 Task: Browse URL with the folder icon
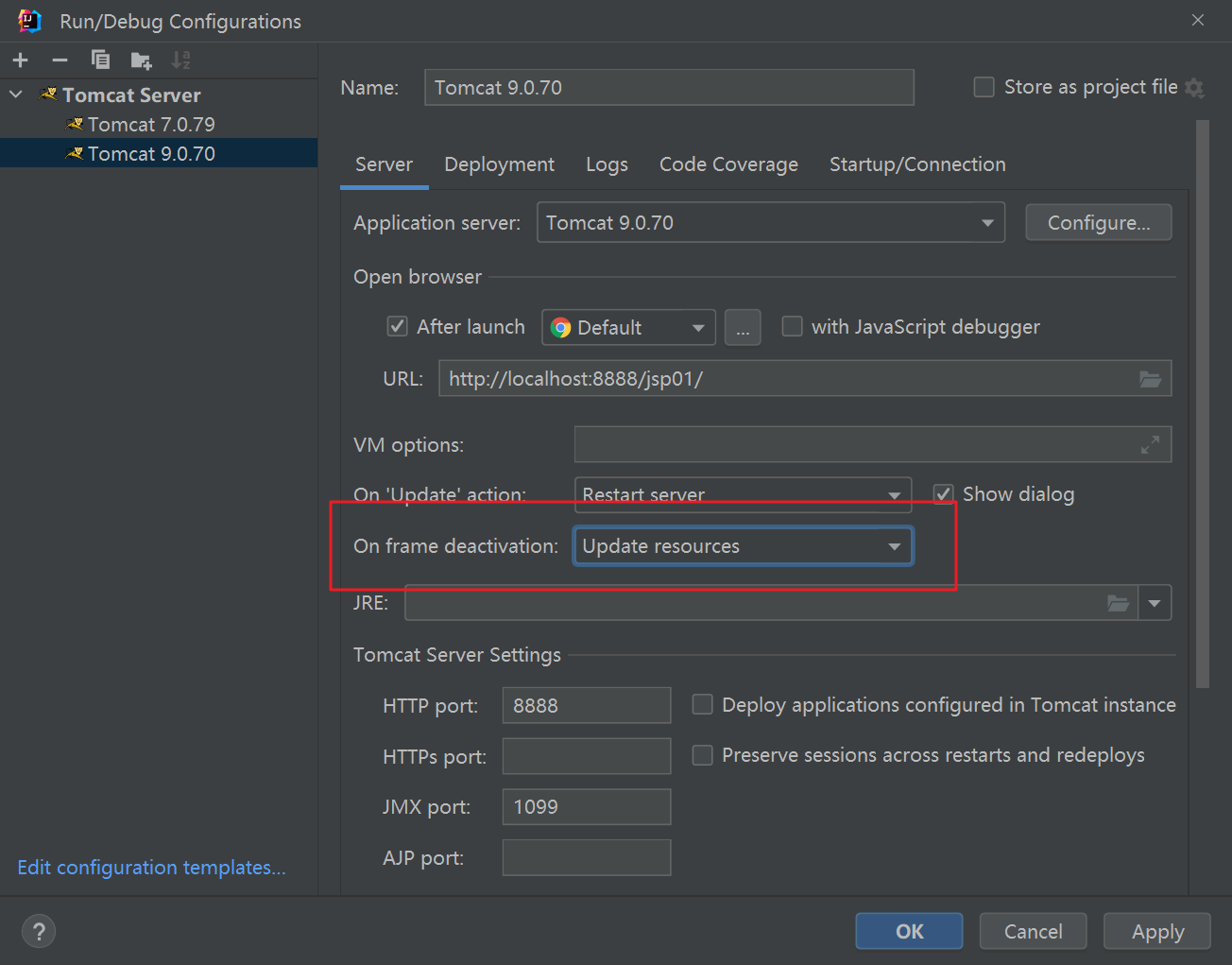coord(1150,379)
